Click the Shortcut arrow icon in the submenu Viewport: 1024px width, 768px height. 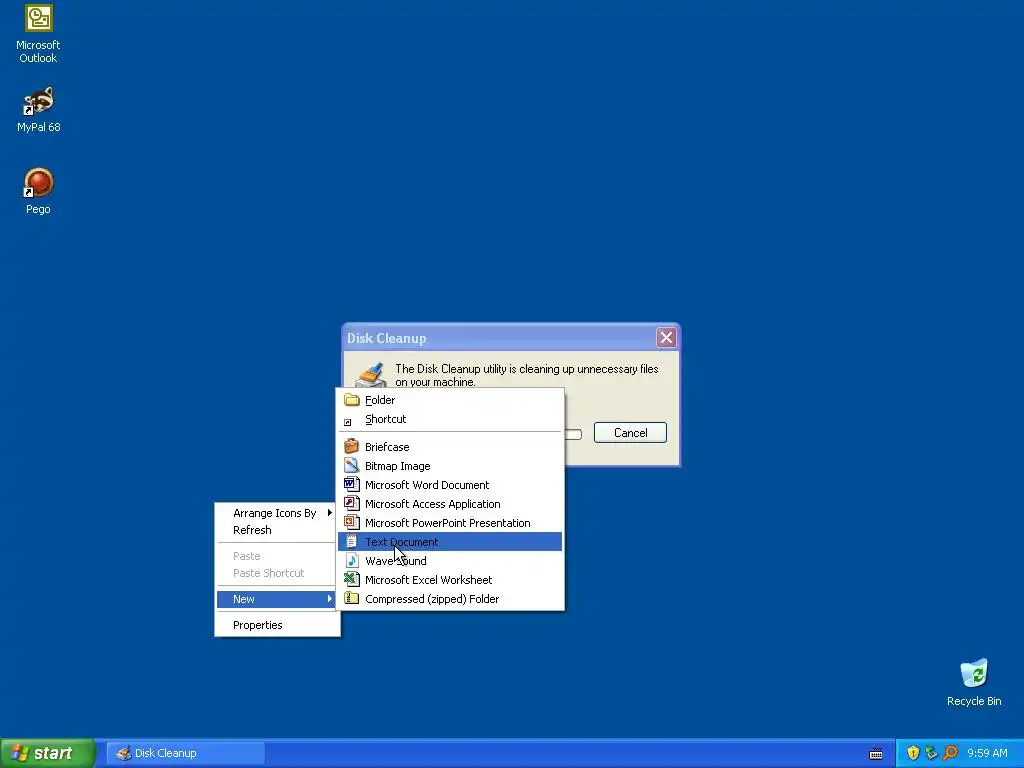click(x=347, y=423)
